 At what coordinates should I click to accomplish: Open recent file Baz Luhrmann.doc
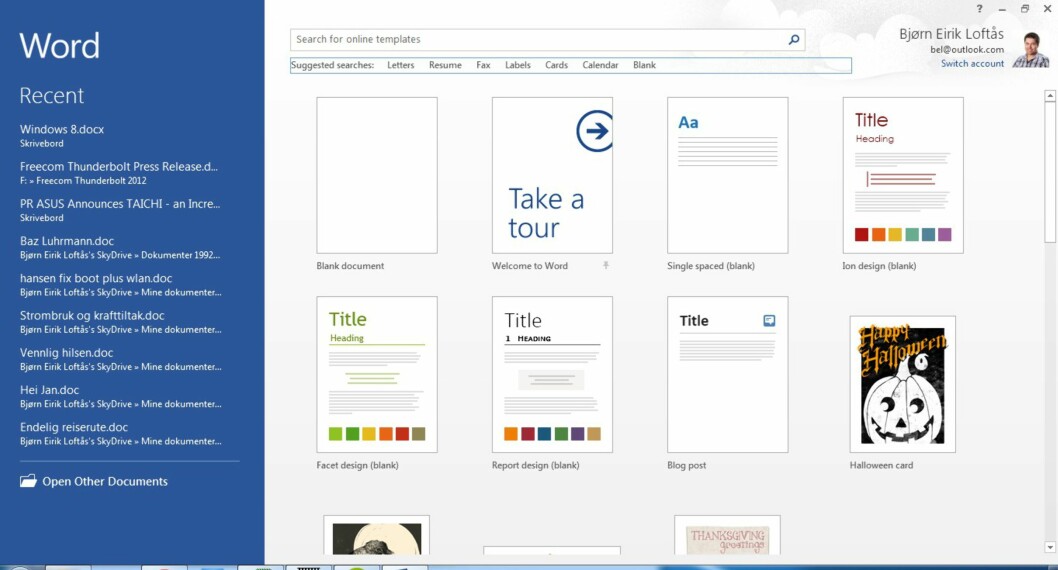pos(120,247)
